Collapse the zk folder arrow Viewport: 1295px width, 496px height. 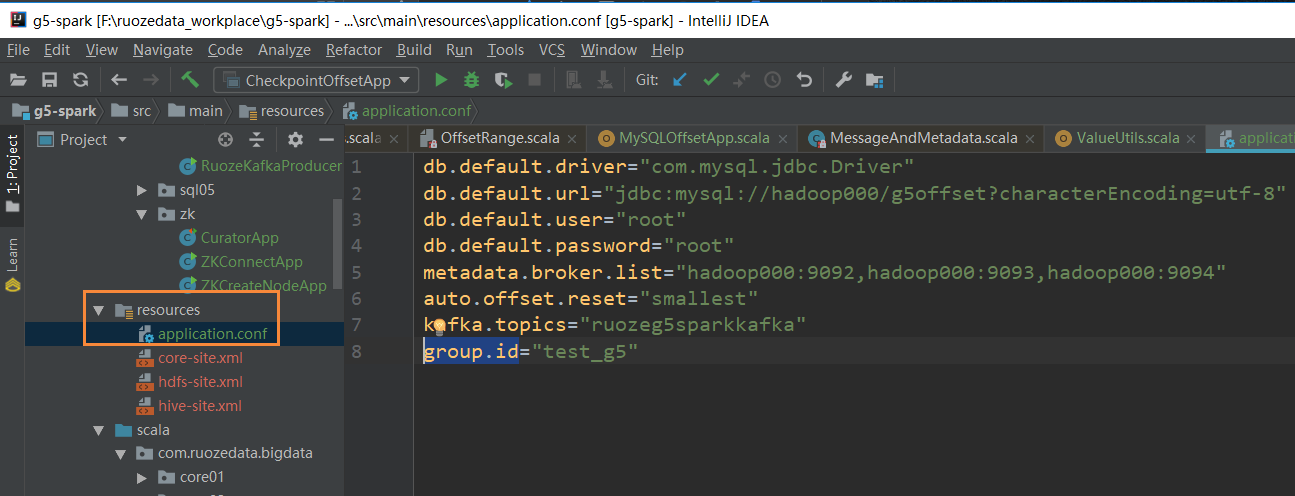pyautogui.click(x=142, y=214)
